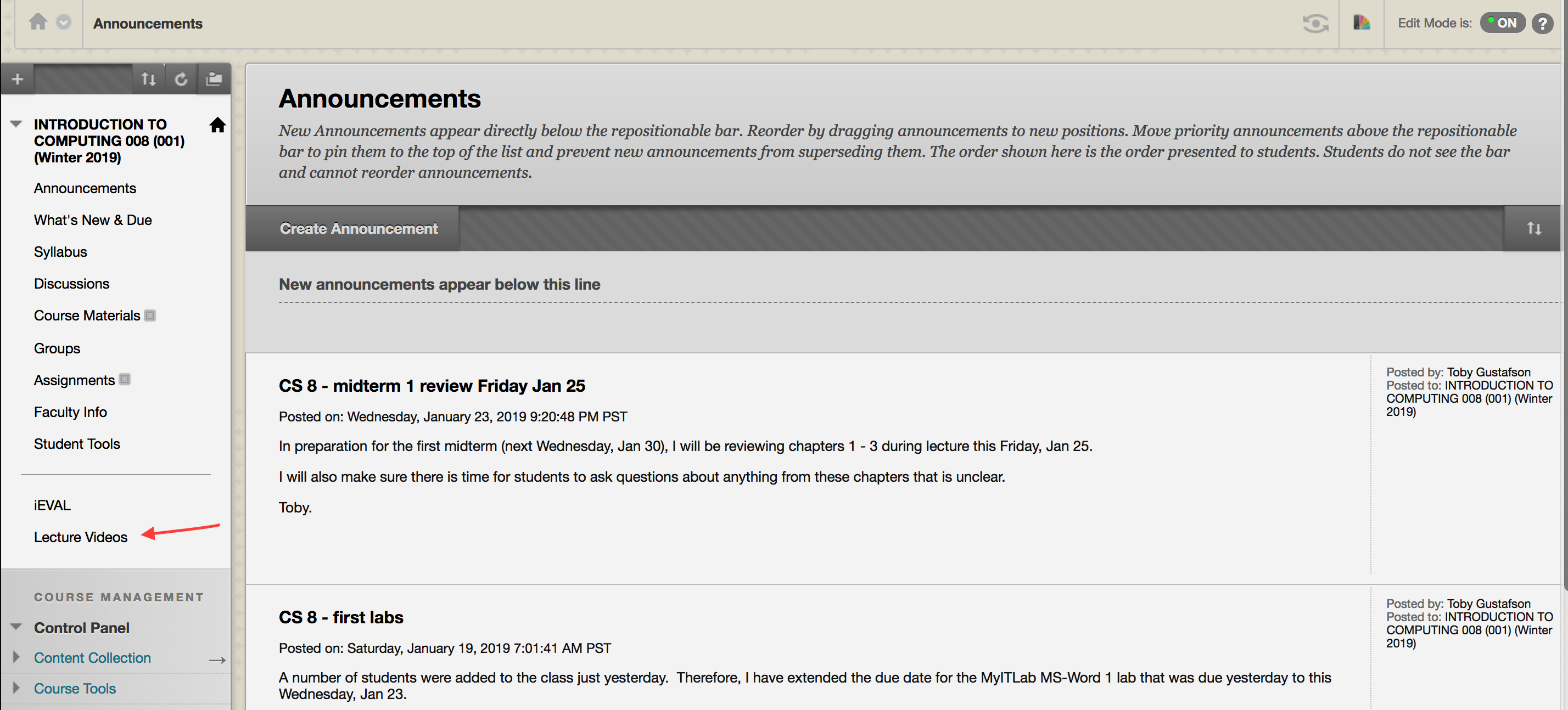This screenshot has width=1568, height=710.
Task: Toggle Student Preview eye icon
Action: click(x=1315, y=24)
